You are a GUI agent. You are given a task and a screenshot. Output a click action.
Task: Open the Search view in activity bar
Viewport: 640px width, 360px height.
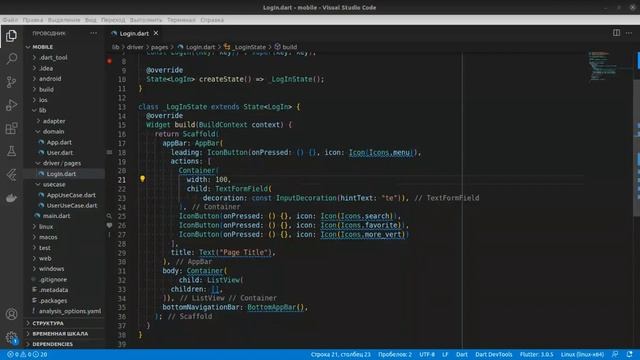[x=11, y=59]
